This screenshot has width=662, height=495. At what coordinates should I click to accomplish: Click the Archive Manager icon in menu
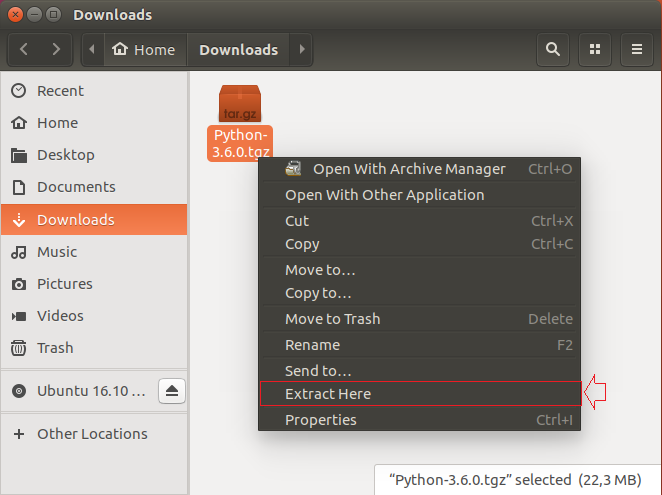pyautogui.click(x=293, y=169)
